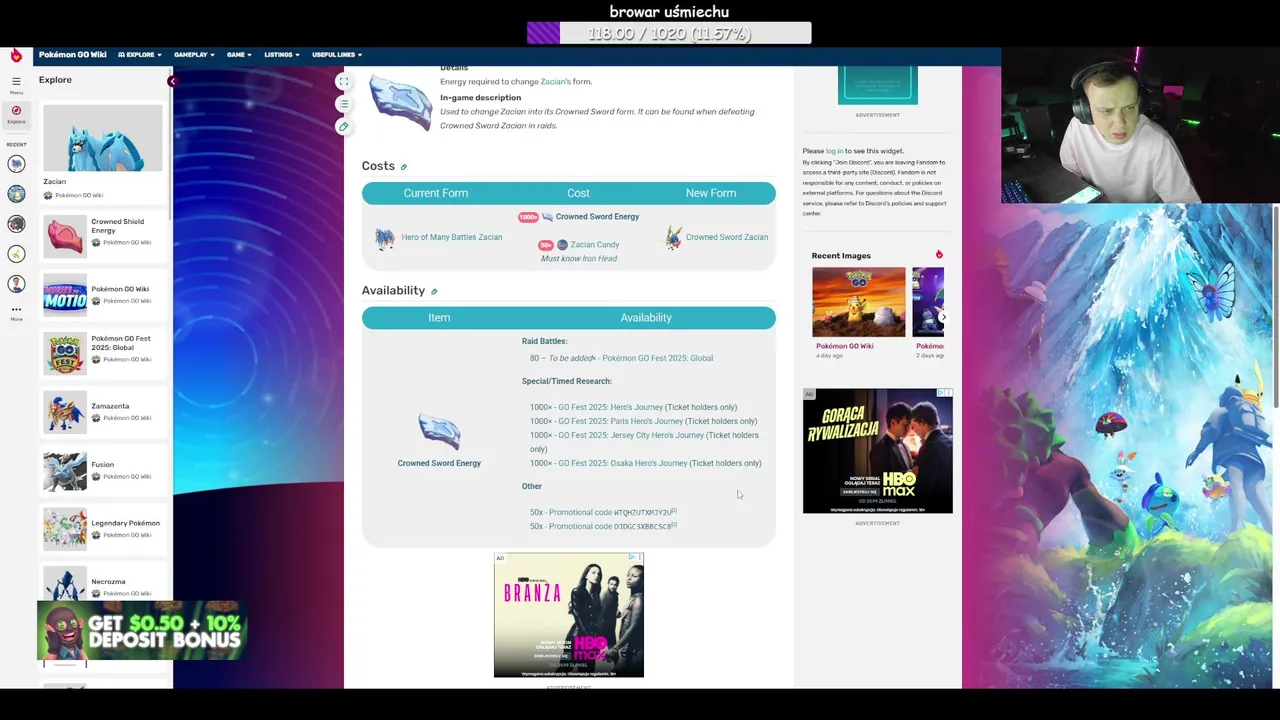
Task: Expand the GAMEPLAY dropdown menu
Action: pos(194,55)
